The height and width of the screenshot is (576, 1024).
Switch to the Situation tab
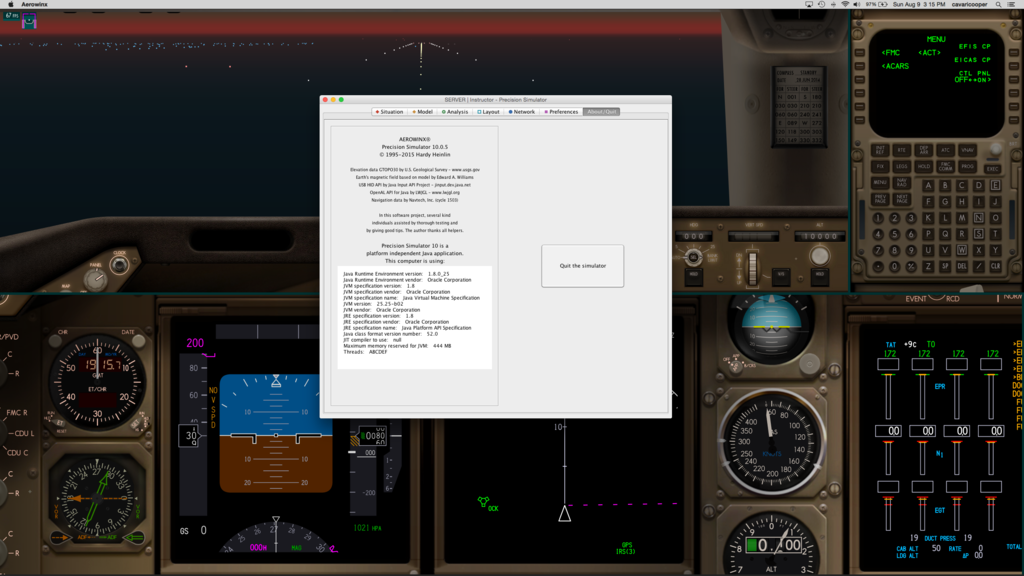[x=389, y=112]
